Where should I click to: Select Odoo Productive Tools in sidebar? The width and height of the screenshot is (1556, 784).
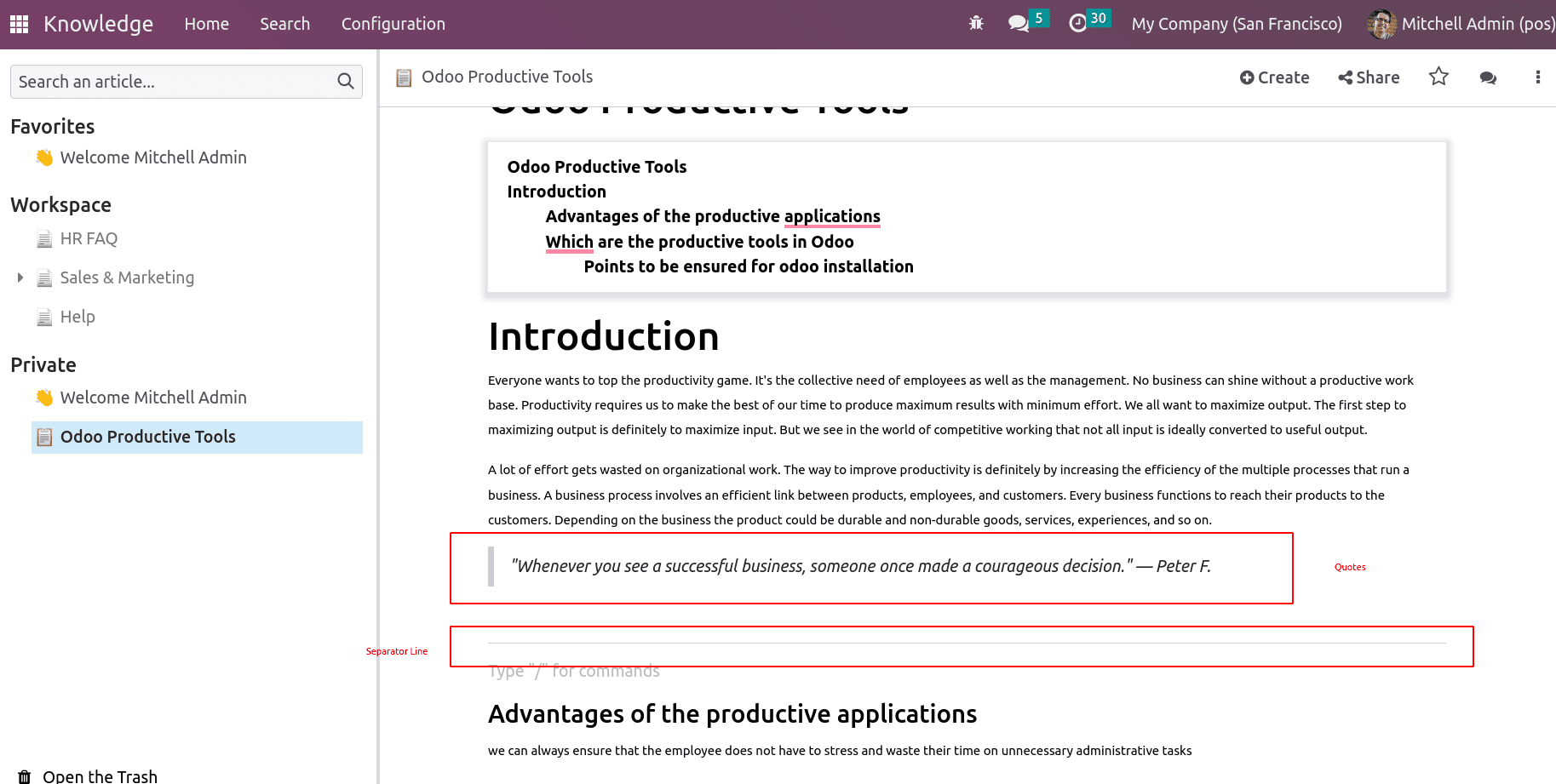tap(197, 438)
